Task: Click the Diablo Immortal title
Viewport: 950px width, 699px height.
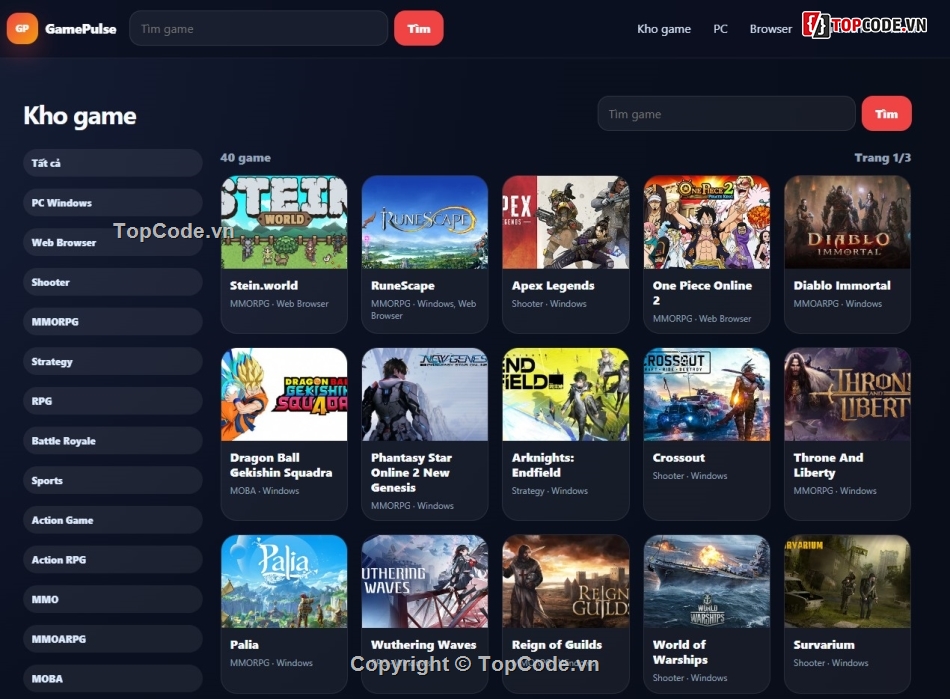Action: click(842, 285)
